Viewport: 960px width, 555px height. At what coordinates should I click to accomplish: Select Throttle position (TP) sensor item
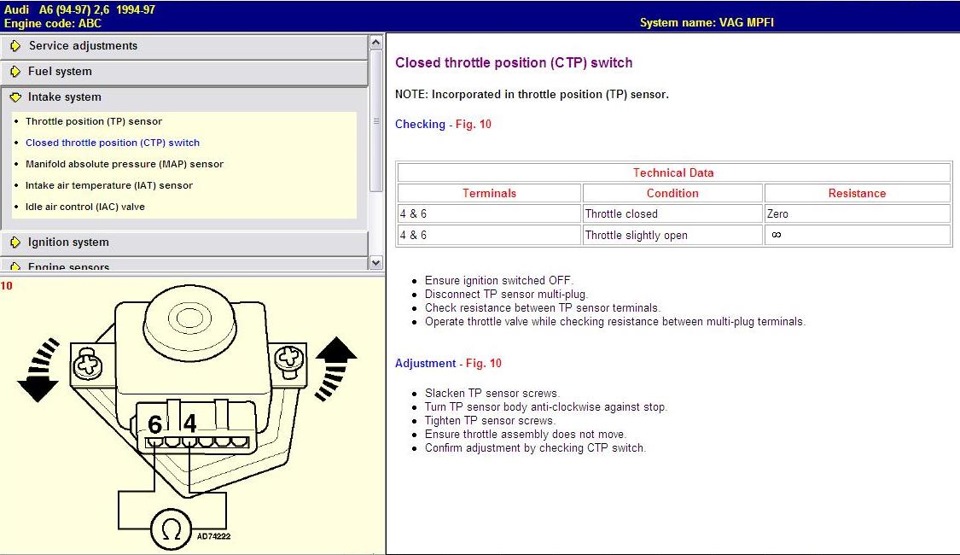pyautogui.click(x=94, y=121)
